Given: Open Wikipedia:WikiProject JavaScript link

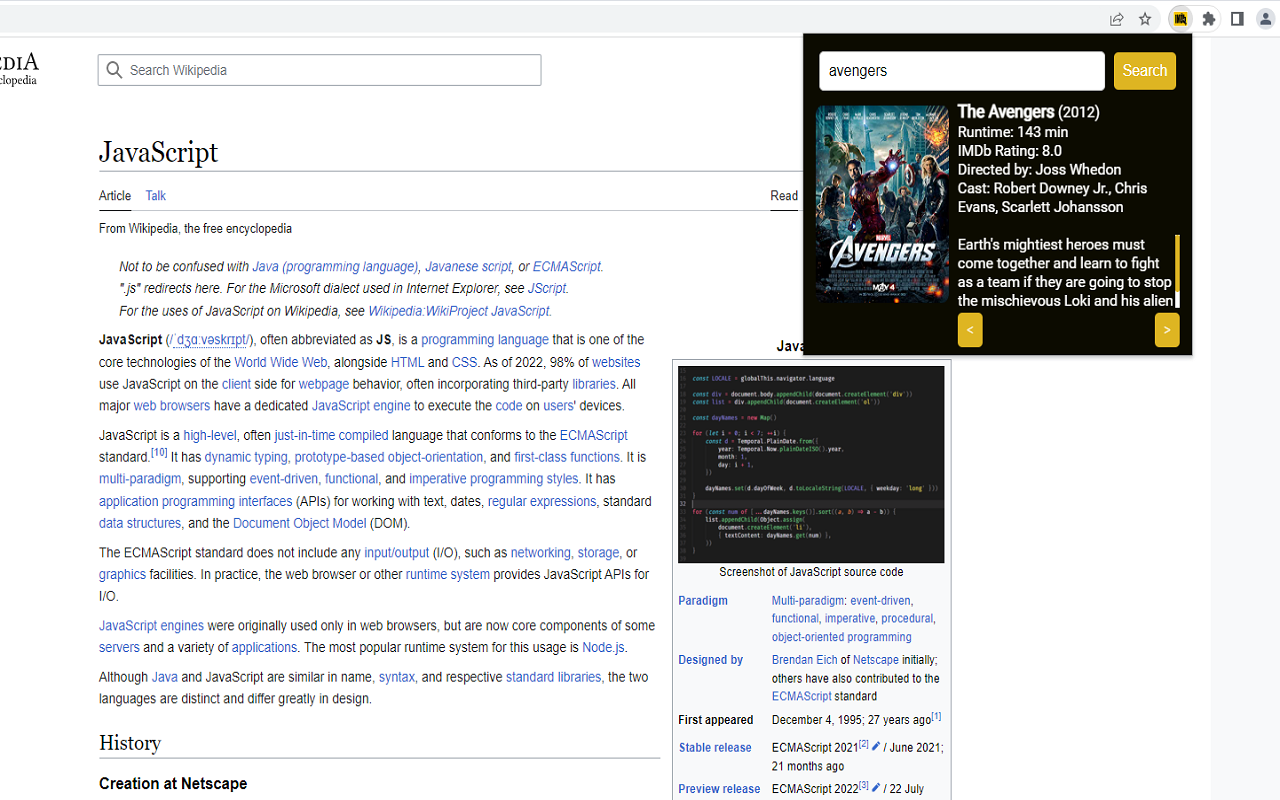Looking at the screenshot, I should [459, 311].
